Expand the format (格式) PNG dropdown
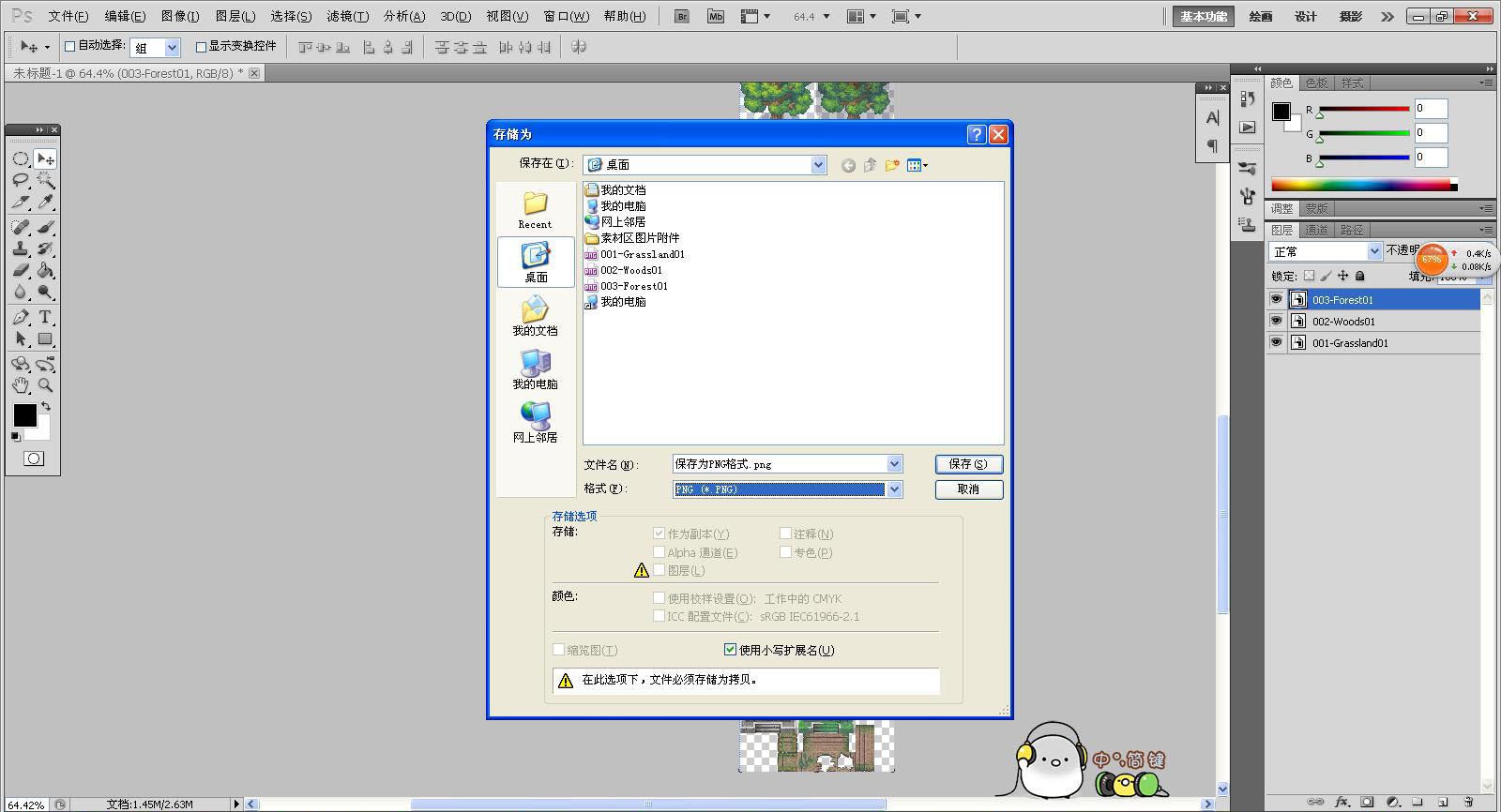This screenshot has width=1501, height=812. 894,489
